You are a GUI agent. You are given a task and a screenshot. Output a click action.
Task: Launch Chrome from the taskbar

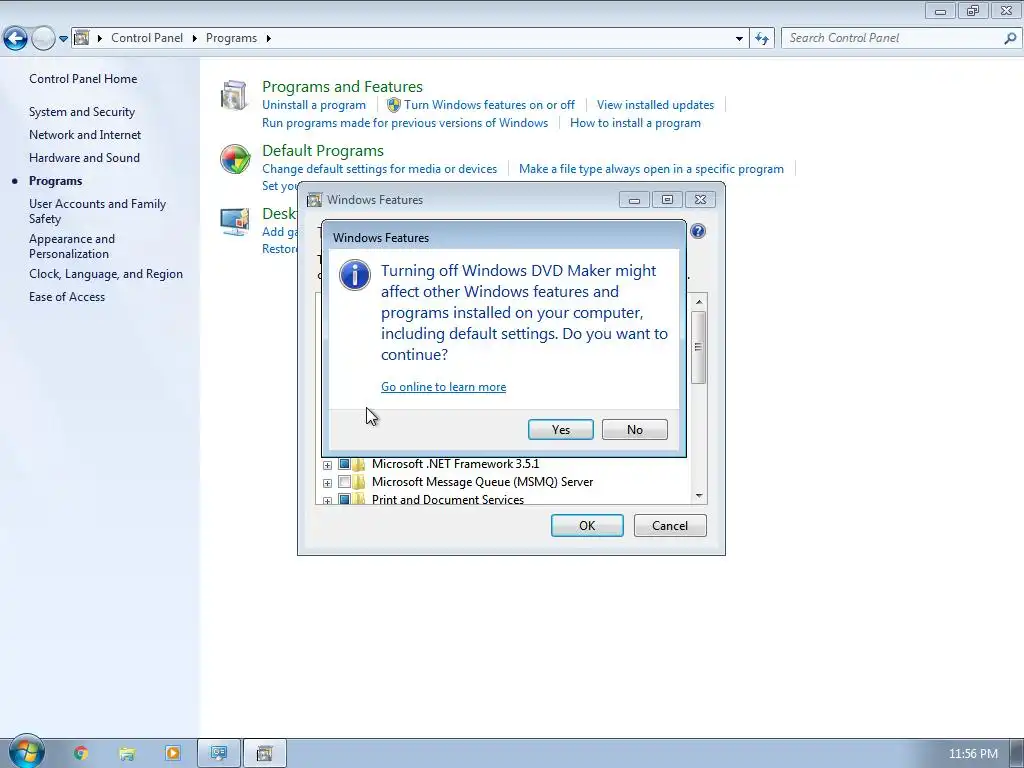(x=81, y=754)
